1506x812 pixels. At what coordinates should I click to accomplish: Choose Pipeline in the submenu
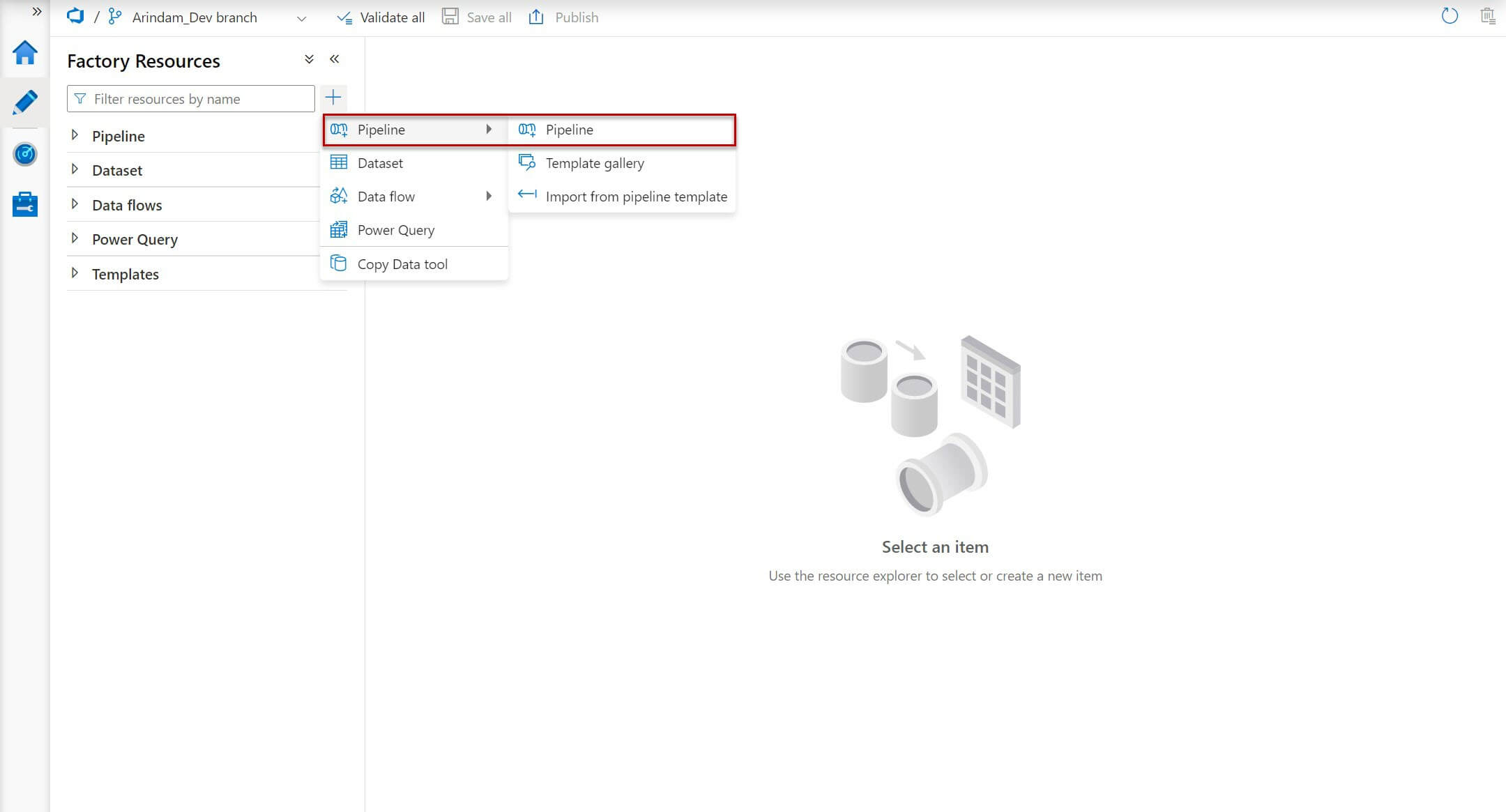569,130
